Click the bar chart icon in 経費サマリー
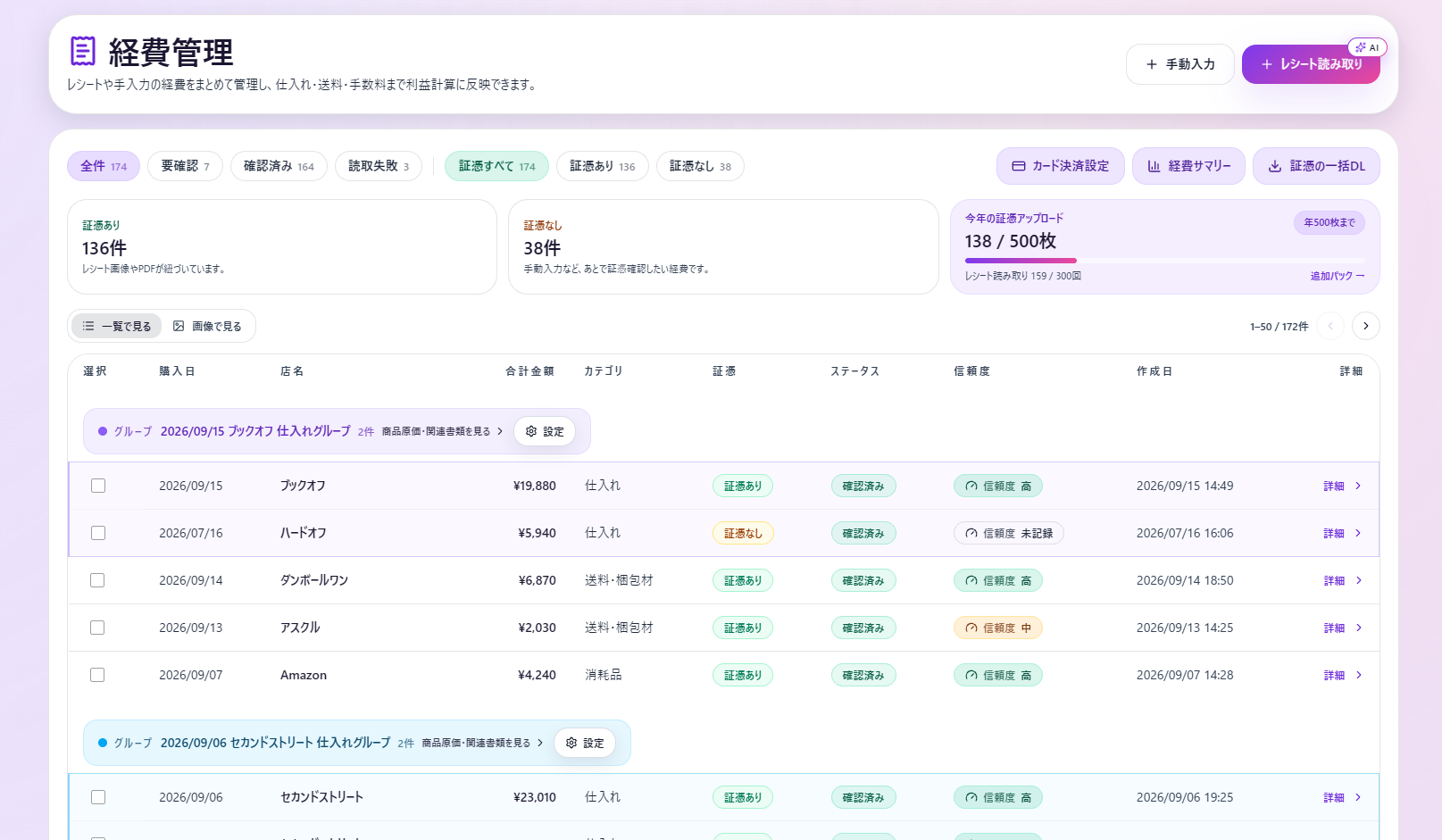 (x=1154, y=166)
